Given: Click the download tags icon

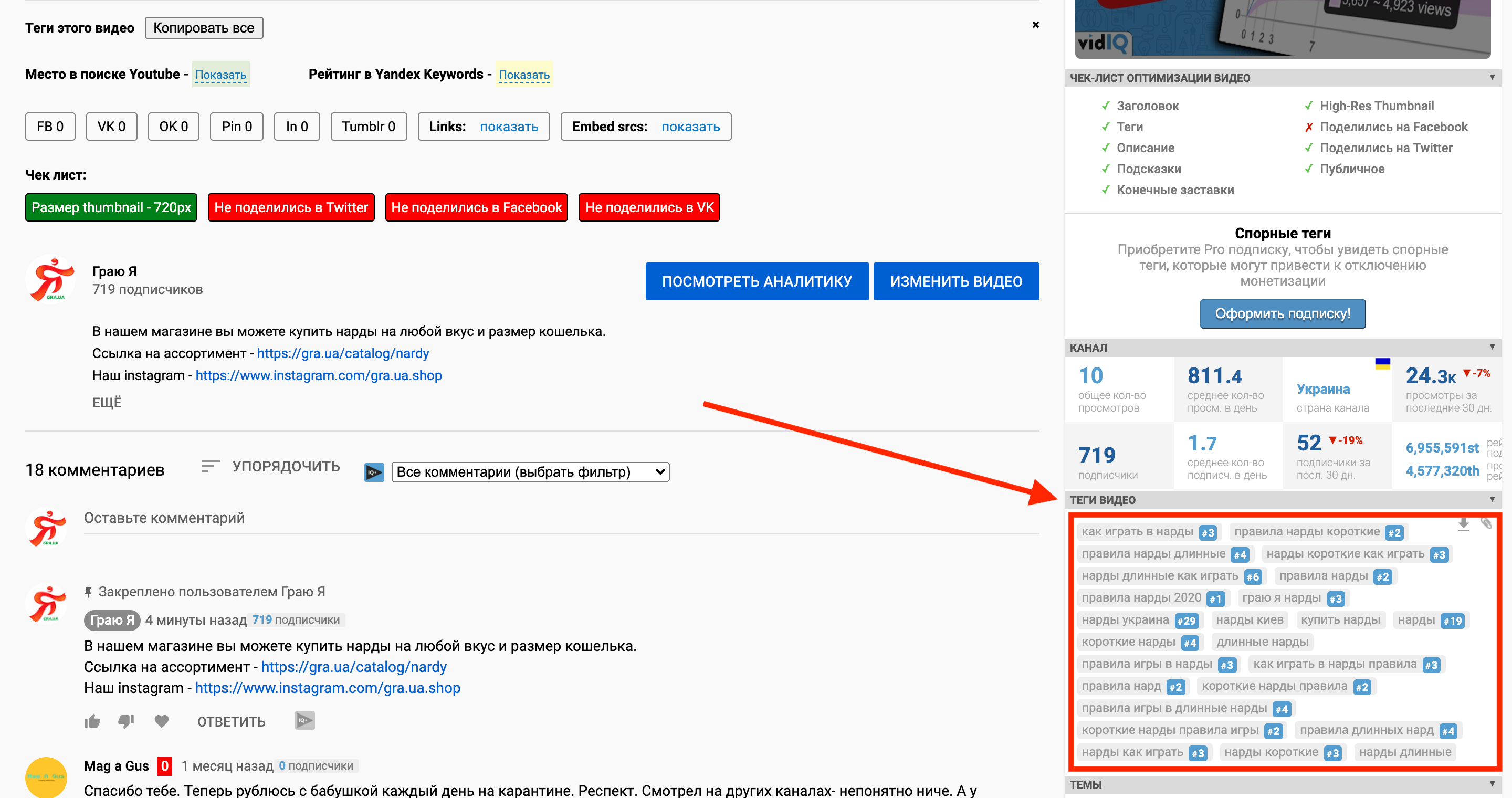Looking at the screenshot, I should tap(1463, 524).
